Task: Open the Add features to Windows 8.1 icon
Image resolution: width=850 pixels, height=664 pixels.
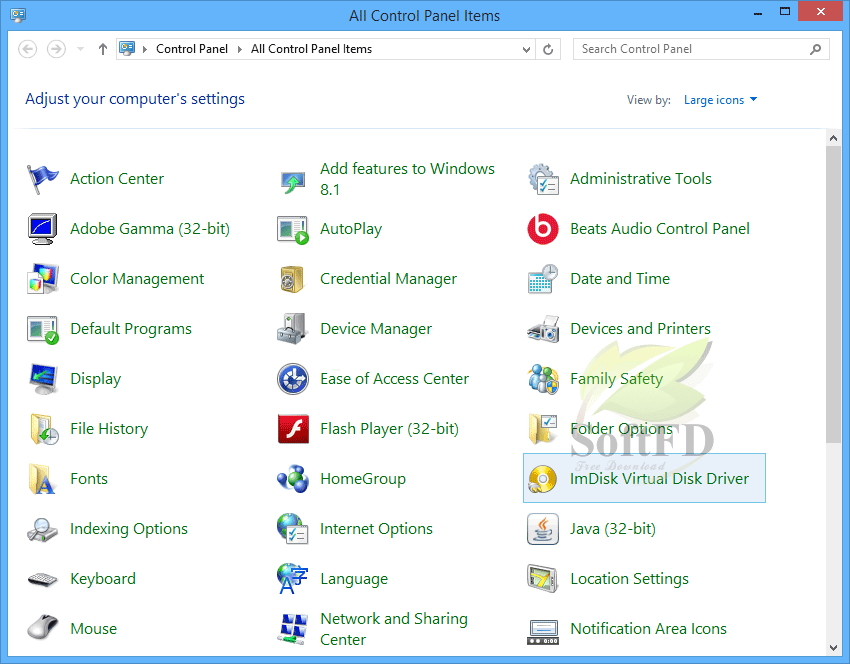Action: [x=293, y=181]
